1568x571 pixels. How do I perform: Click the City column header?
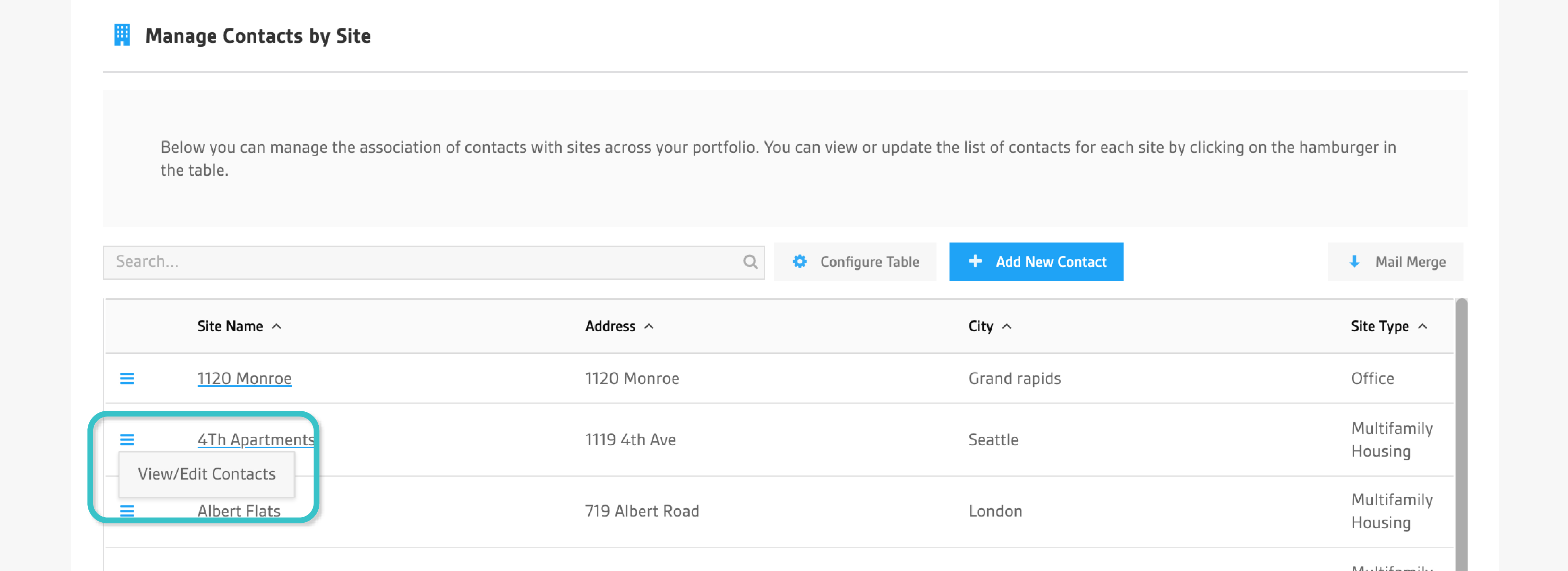(x=981, y=326)
